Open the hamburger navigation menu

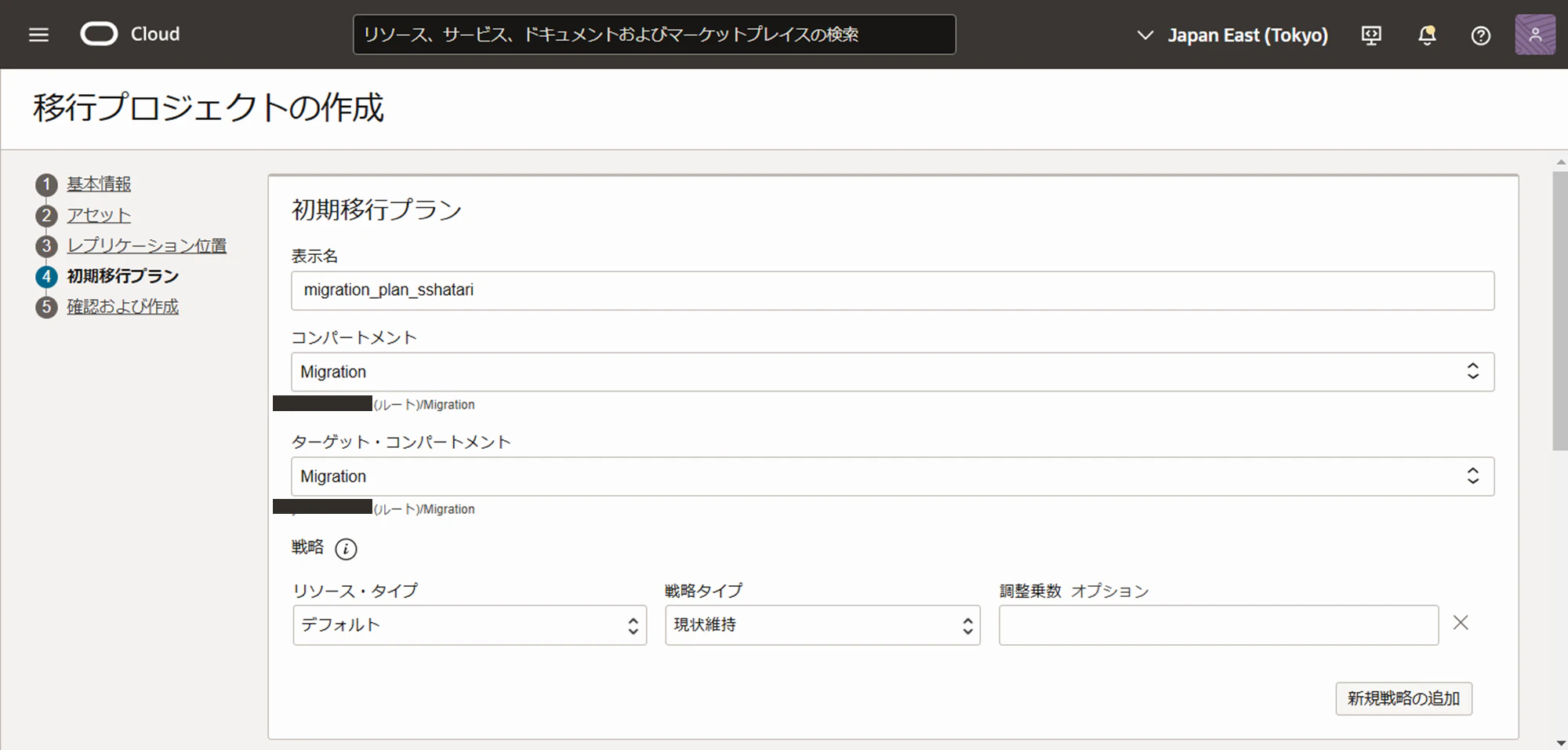(38, 35)
